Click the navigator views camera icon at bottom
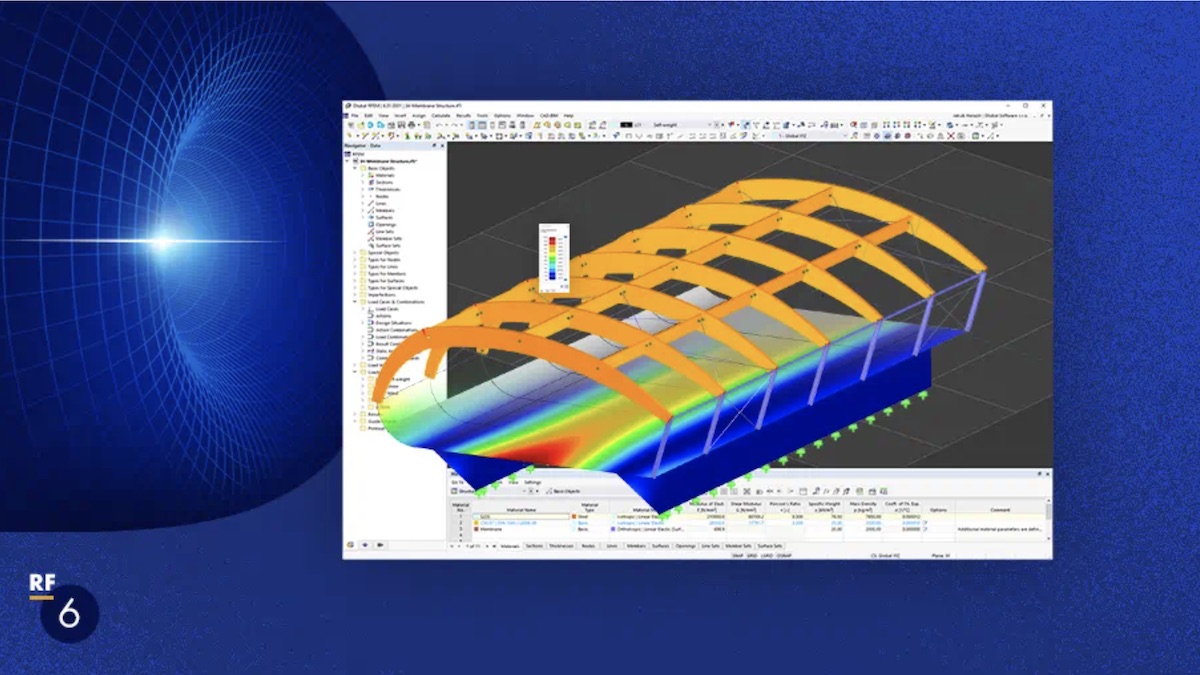Viewport: 1200px width, 675px height. [x=378, y=545]
